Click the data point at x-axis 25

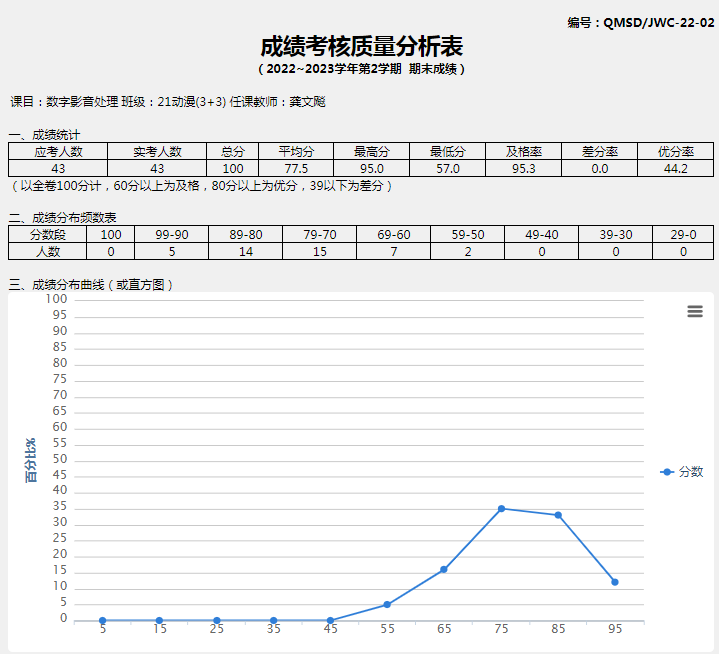point(216,620)
